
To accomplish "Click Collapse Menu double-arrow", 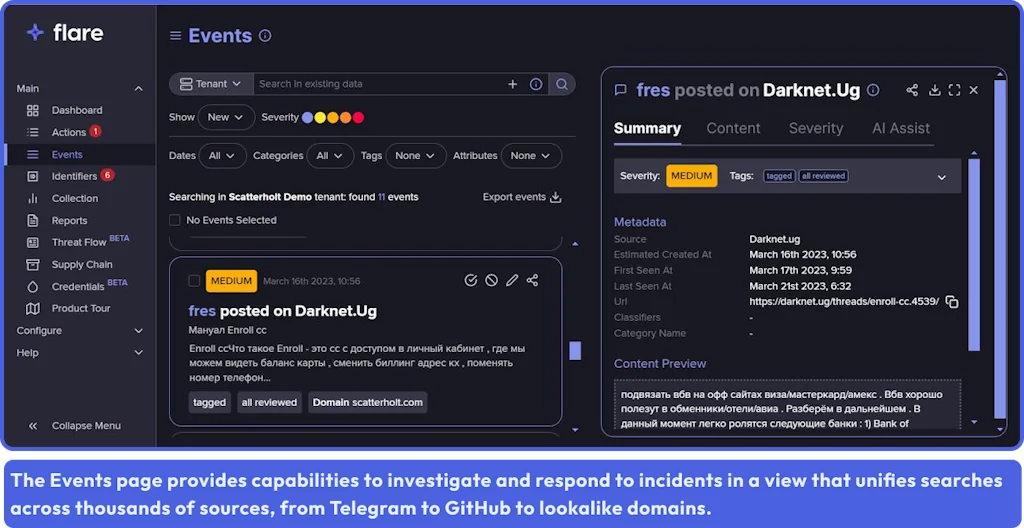I will 33,425.
